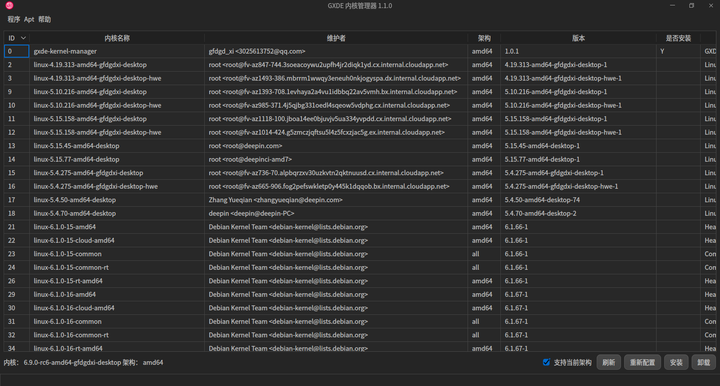Image resolution: width=720 pixels, height=386 pixels.
Task: Click the 版本 column header
Action: 578,38
